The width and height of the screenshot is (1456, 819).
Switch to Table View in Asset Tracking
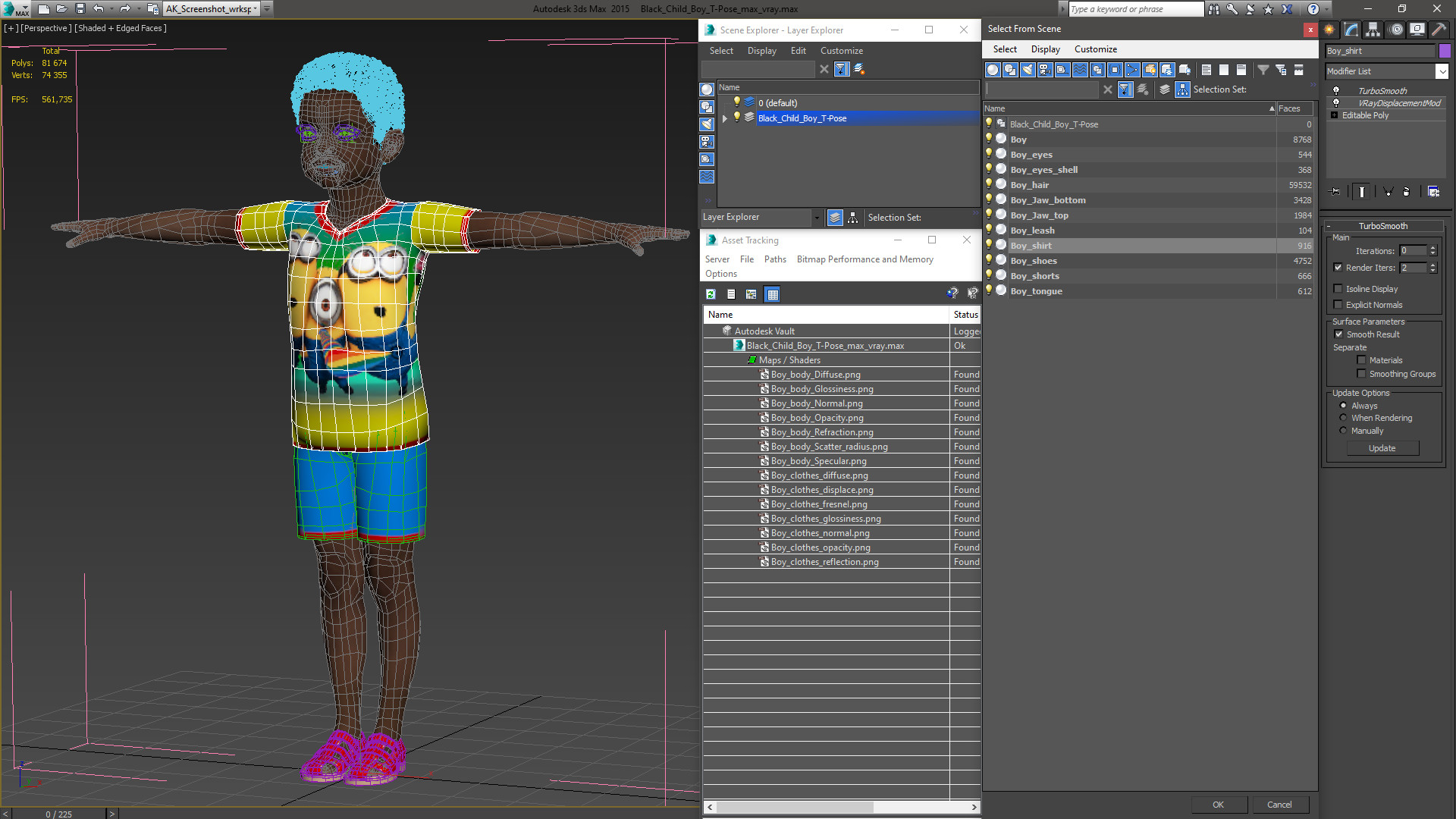pos(772,294)
